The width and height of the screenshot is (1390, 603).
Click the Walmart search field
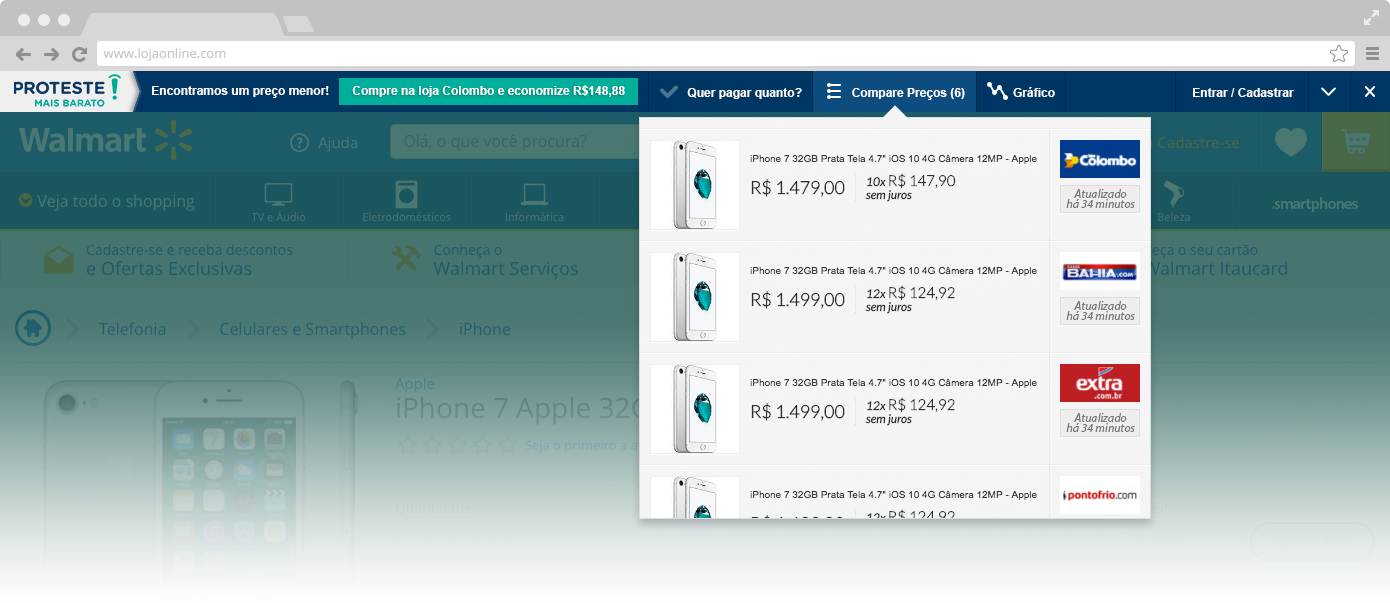[x=514, y=142]
